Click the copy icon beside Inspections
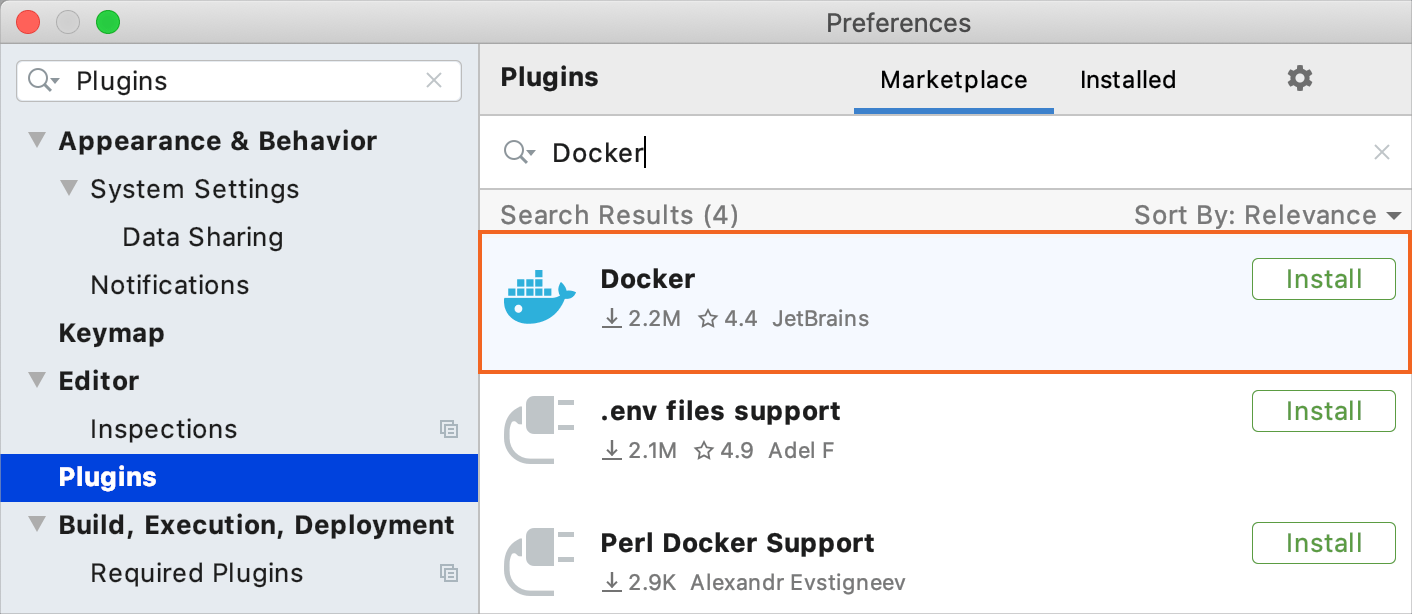 click(x=449, y=429)
